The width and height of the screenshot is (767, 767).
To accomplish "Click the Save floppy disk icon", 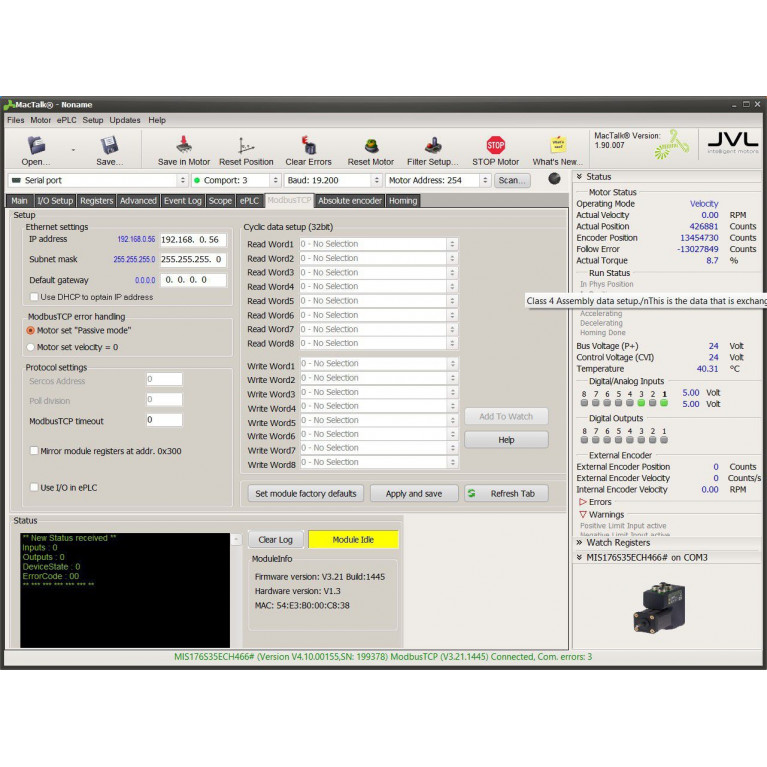I will pos(110,145).
